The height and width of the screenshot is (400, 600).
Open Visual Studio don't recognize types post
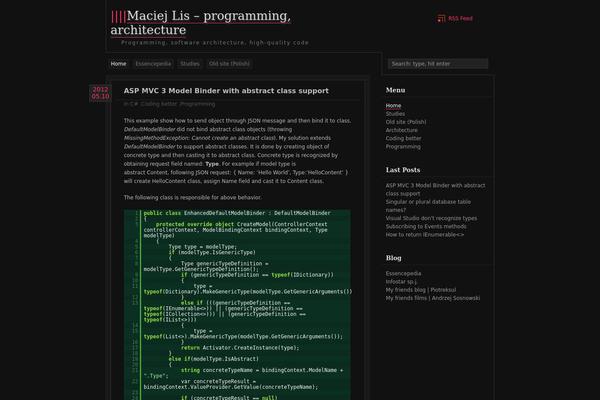pos(431,218)
